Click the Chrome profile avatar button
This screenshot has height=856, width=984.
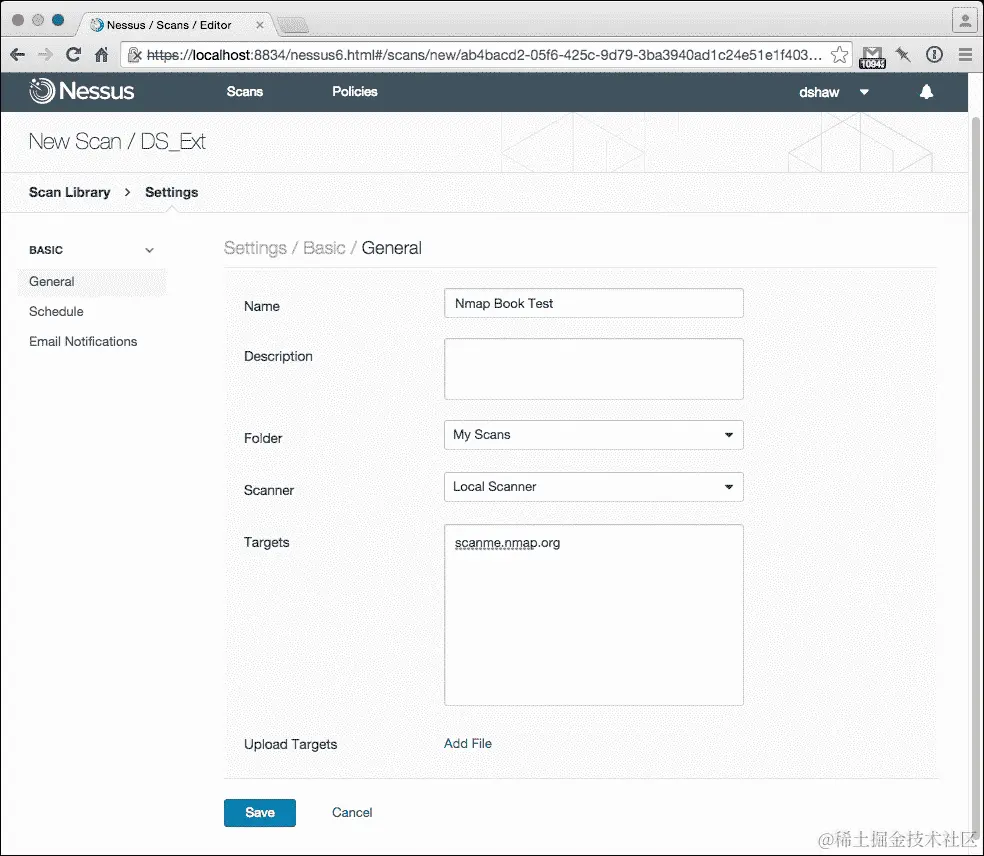pos(965,19)
